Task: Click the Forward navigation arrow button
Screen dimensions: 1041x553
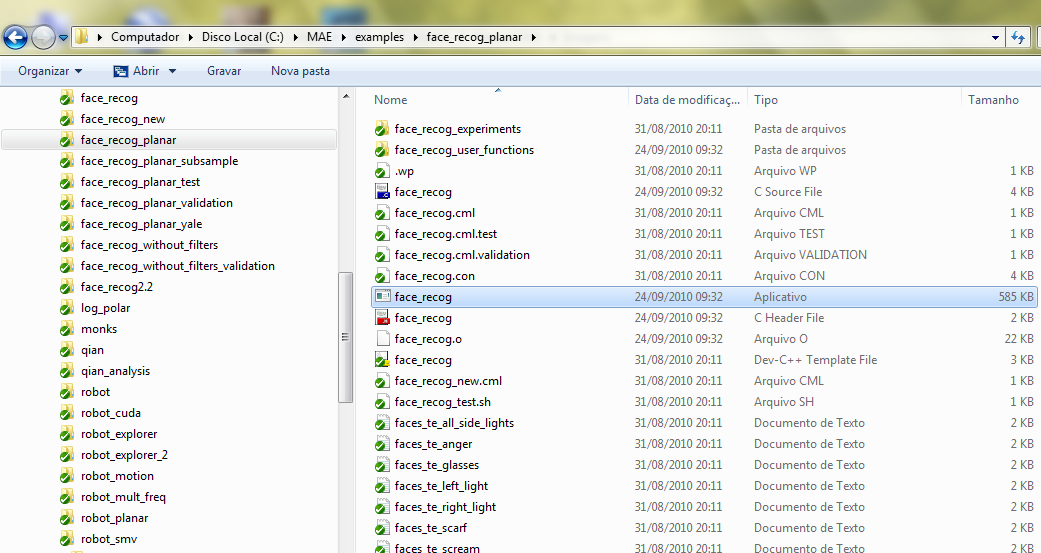Action: (43, 37)
